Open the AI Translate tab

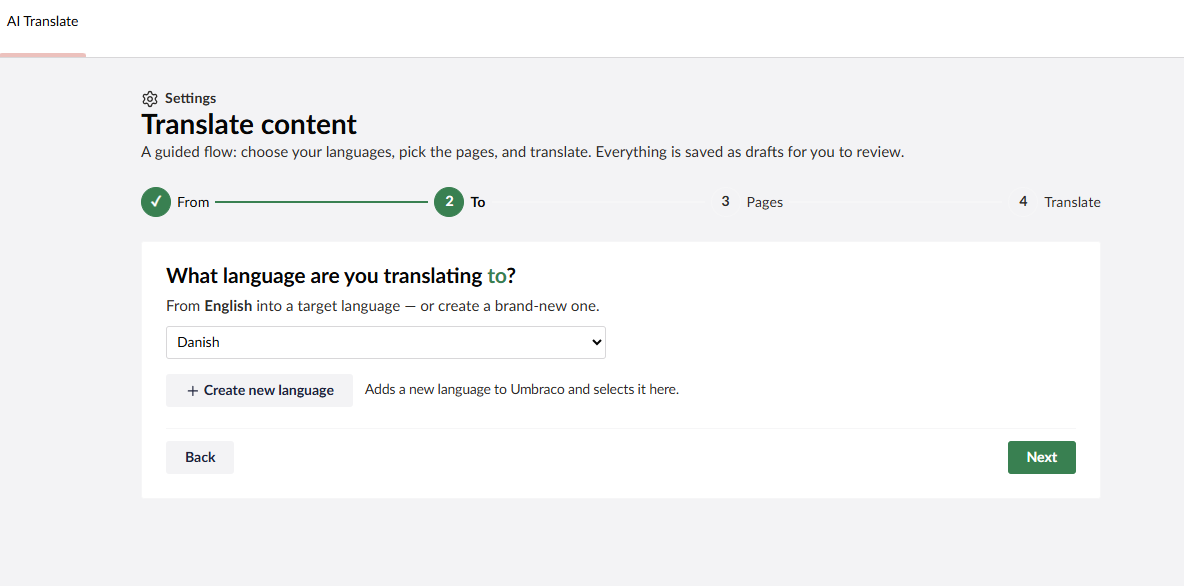[x=42, y=21]
